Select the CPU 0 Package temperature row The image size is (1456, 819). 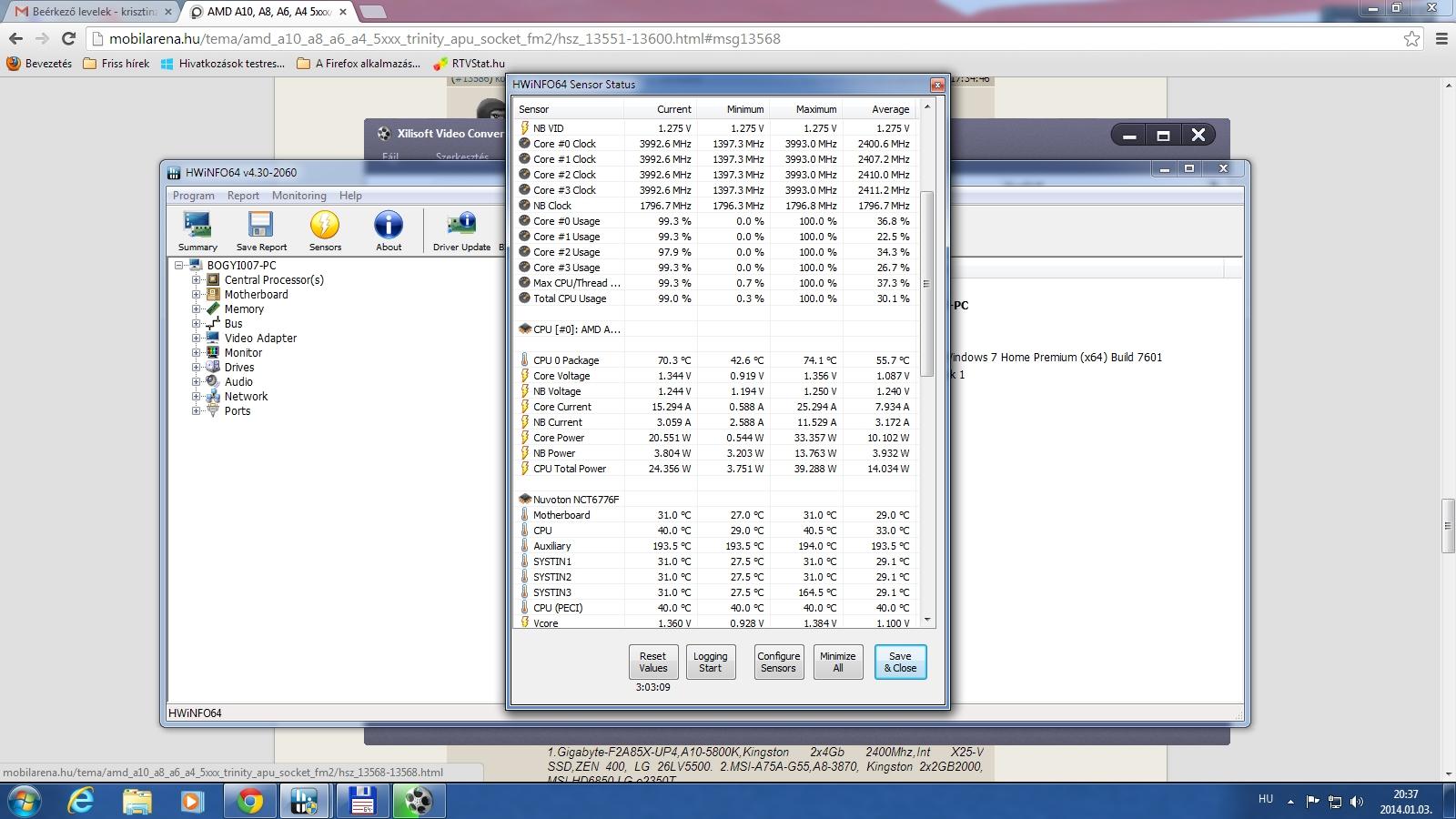coord(715,360)
